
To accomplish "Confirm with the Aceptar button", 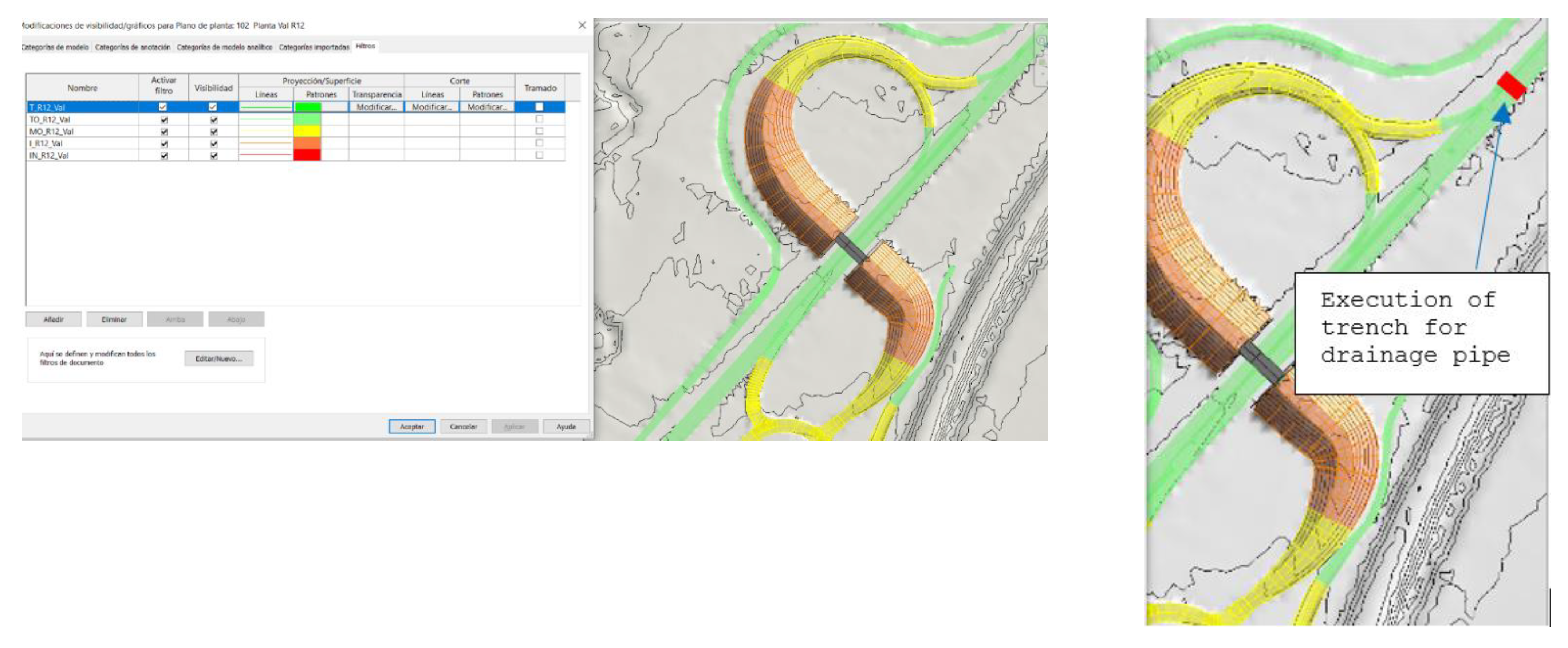I will click(411, 426).
